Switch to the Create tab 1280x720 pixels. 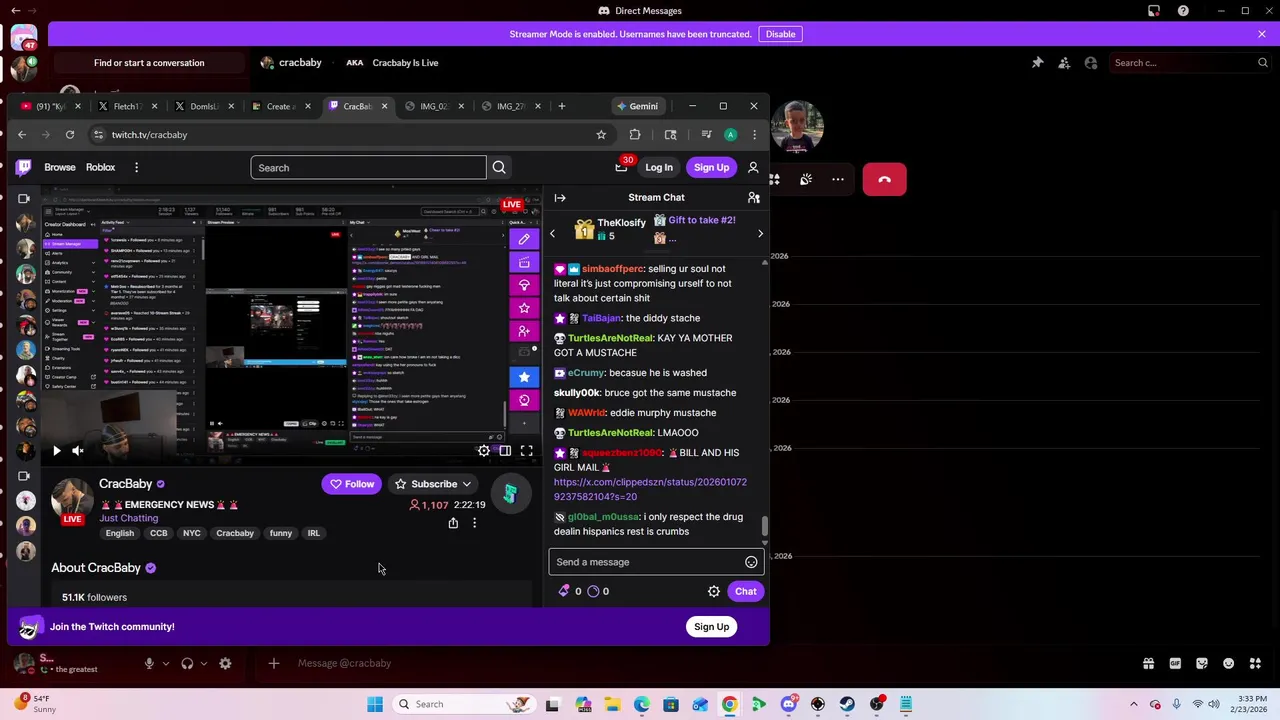[x=280, y=106]
